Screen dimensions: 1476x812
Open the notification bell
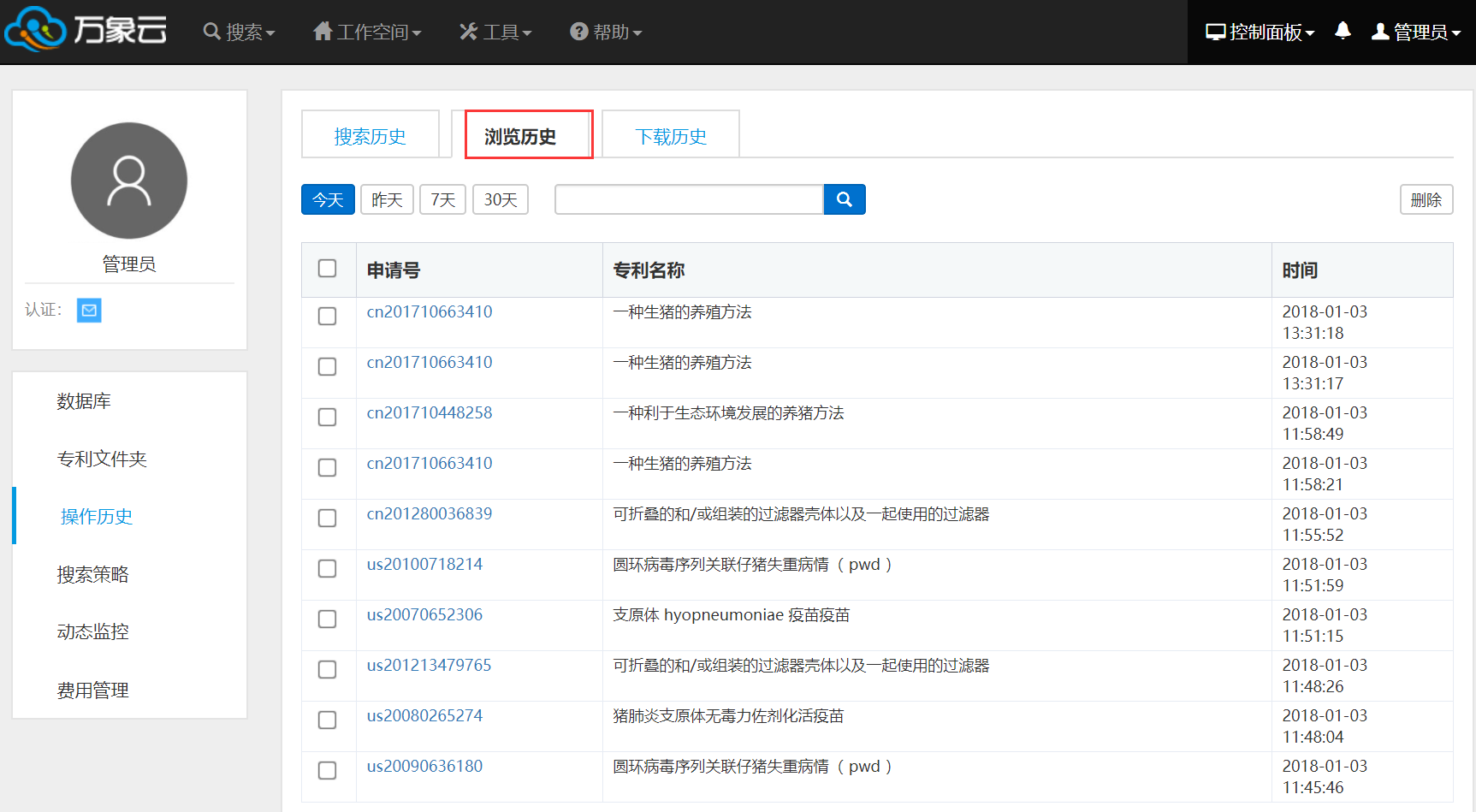[x=1343, y=31]
